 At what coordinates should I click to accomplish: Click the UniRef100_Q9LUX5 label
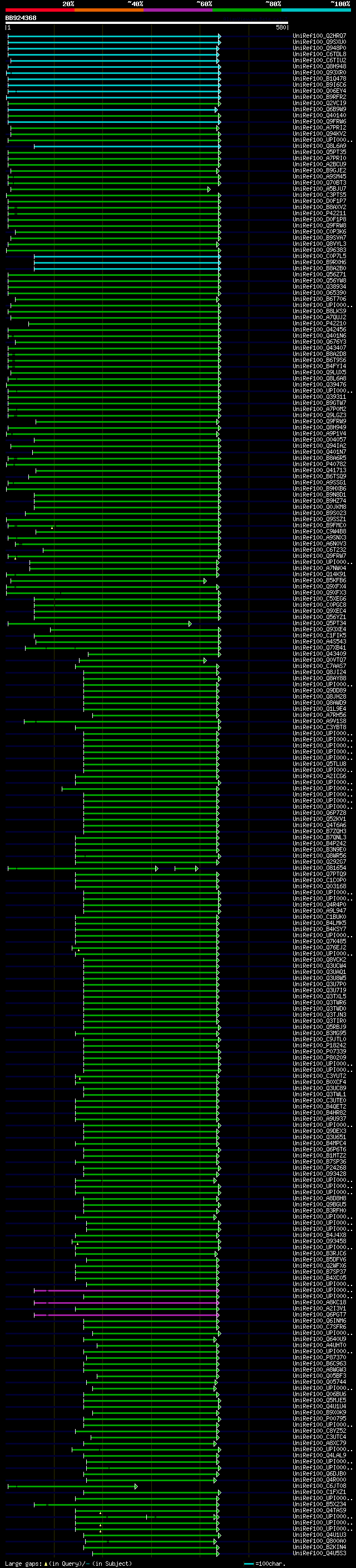319,372
